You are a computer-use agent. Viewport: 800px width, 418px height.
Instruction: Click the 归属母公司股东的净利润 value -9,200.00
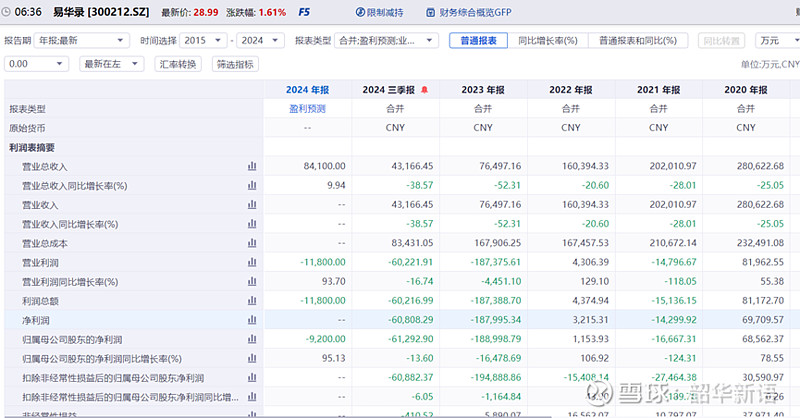pyautogui.click(x=325, y=339)
